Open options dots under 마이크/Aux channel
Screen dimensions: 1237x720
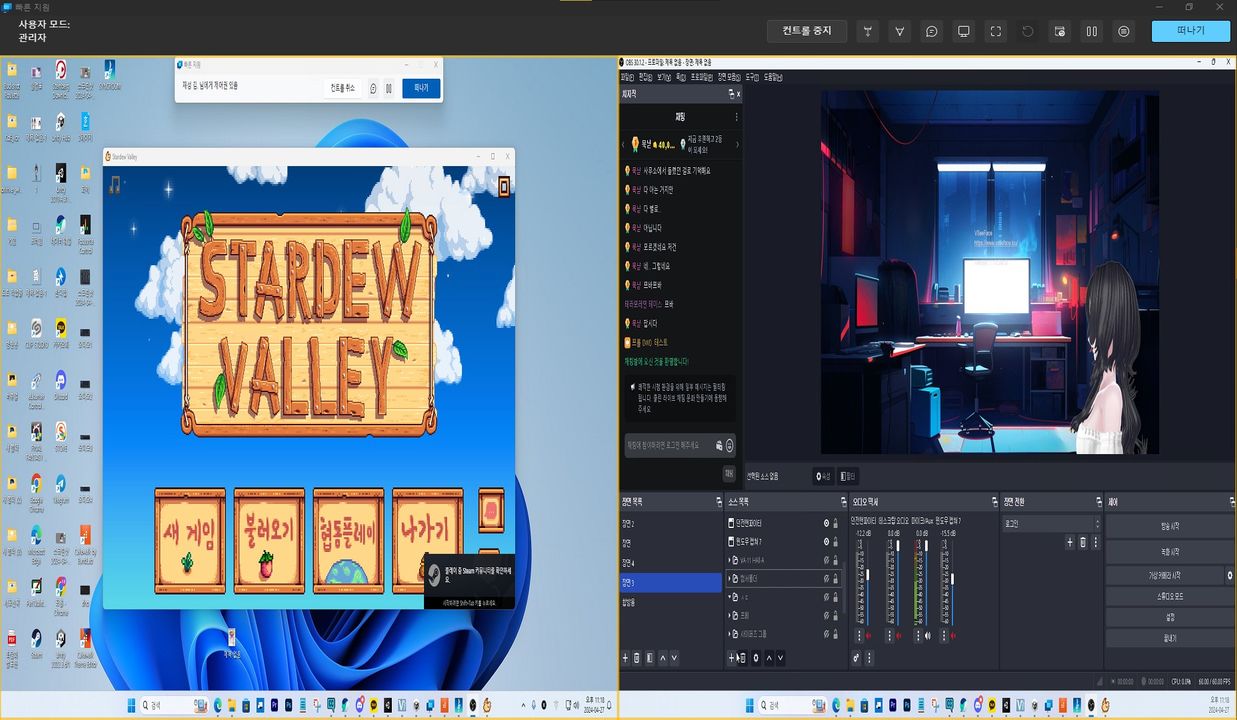pyautogui.click(x=918, y=635)
